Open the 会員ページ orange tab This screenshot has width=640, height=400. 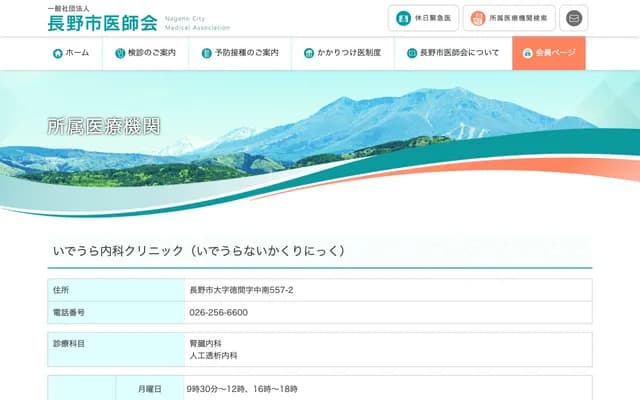549,53
